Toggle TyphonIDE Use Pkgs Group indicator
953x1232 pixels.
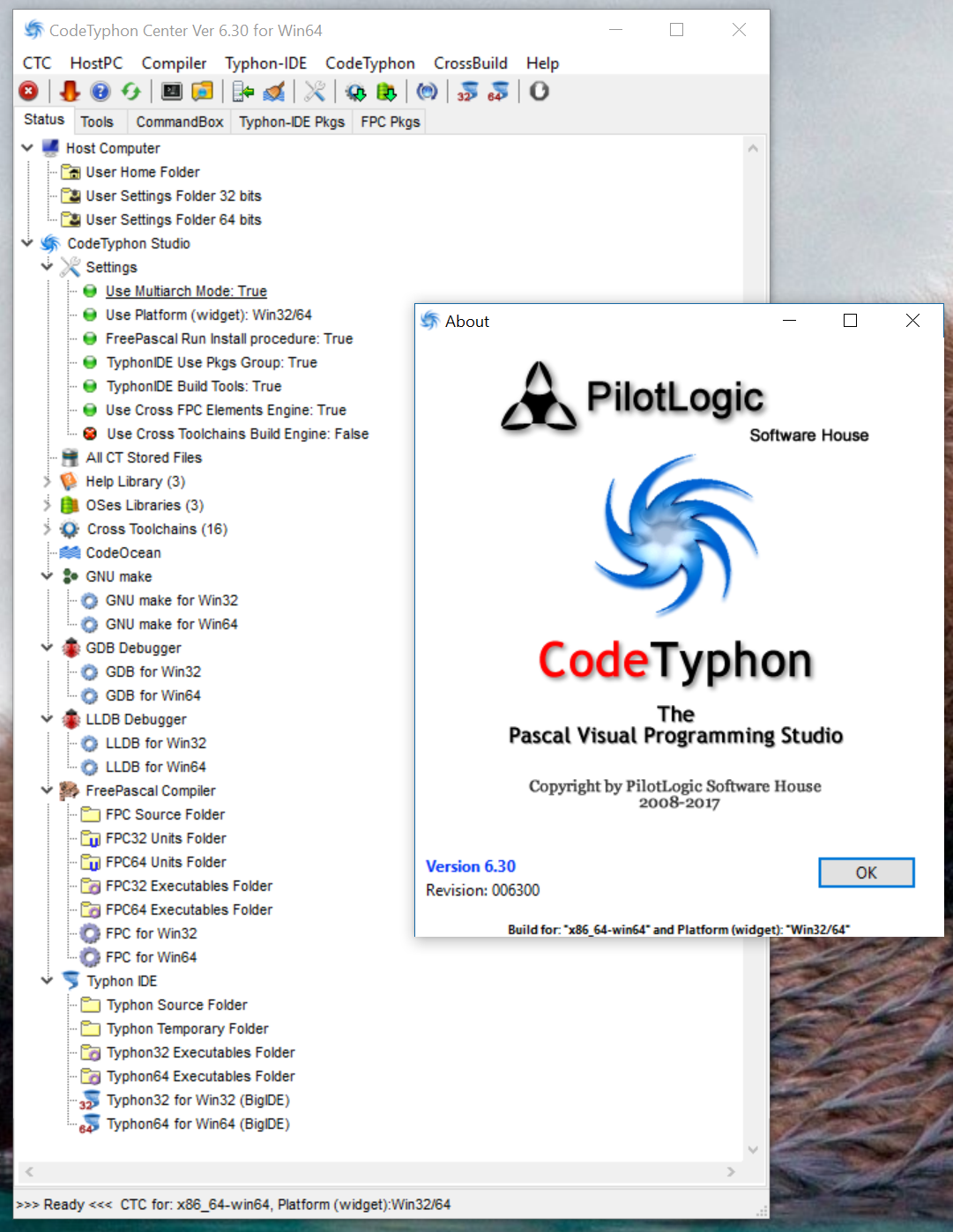(x=90, y=362)
